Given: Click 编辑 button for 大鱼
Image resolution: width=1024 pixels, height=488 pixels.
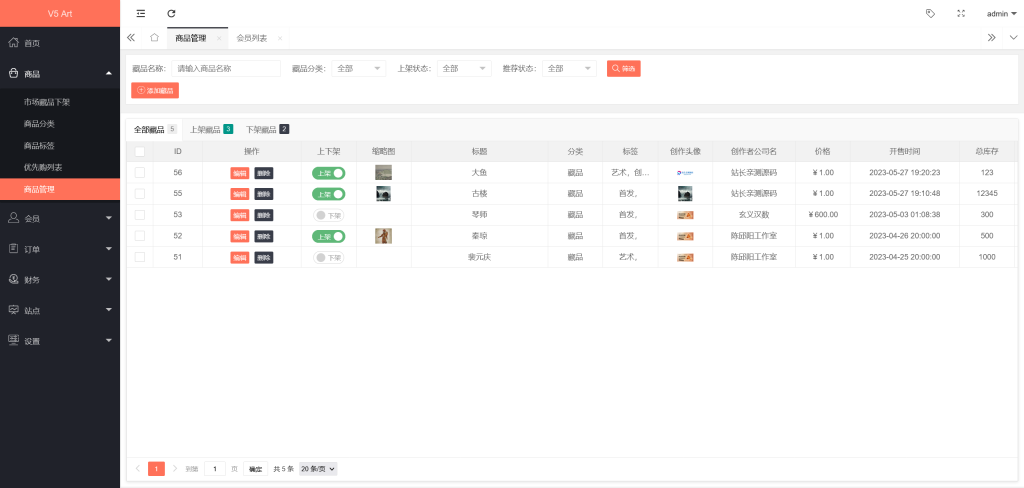Looking at the screenshot, I should coord(240,173).
